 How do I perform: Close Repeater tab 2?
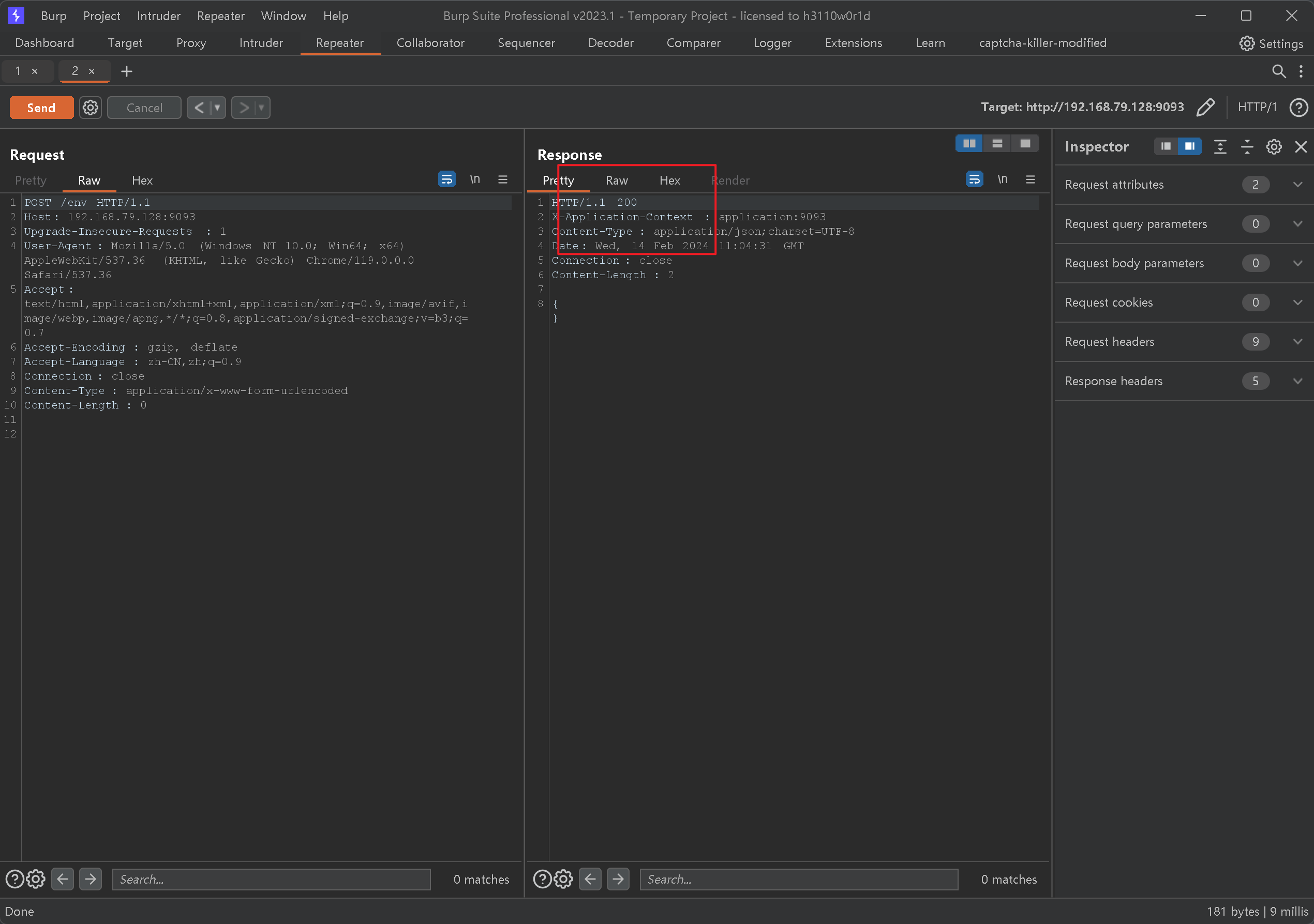coord(92,71)
